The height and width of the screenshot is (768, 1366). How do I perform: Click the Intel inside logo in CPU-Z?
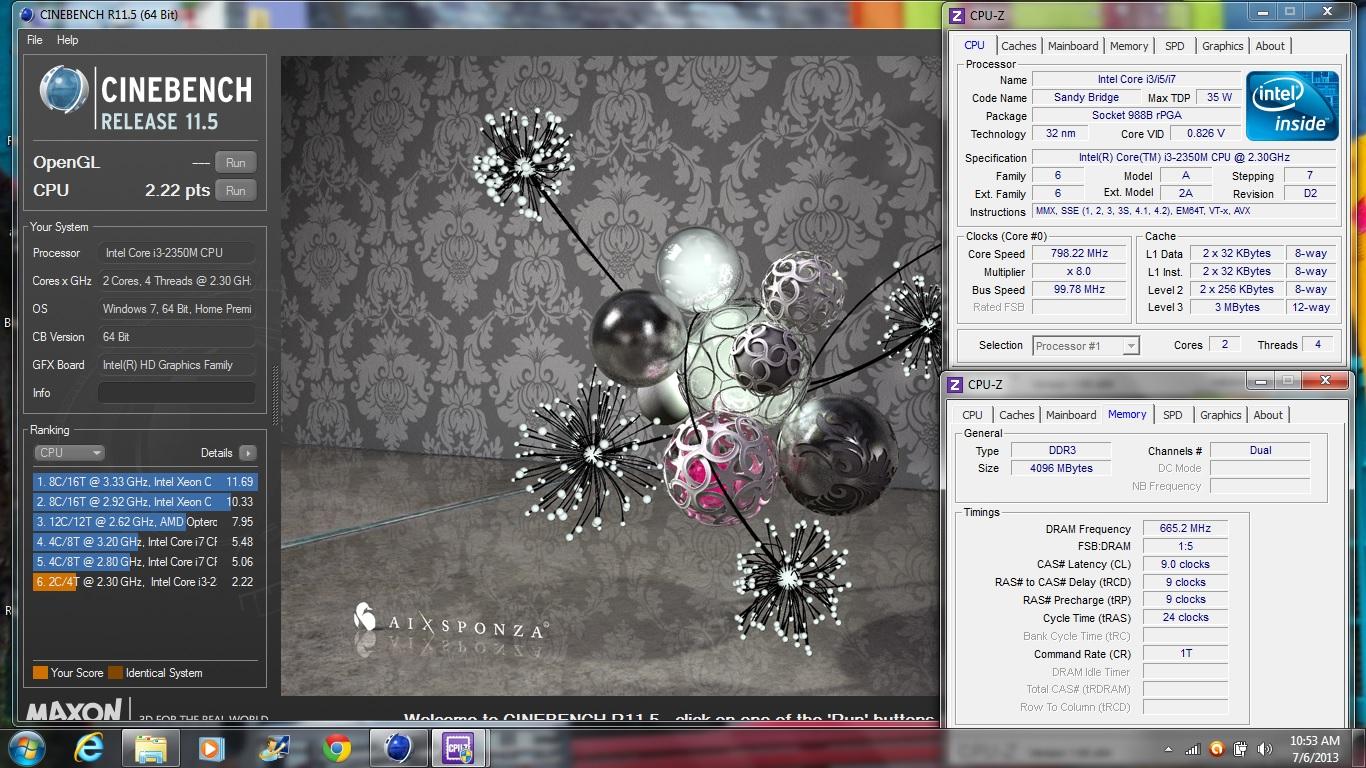click(1292, 105)
